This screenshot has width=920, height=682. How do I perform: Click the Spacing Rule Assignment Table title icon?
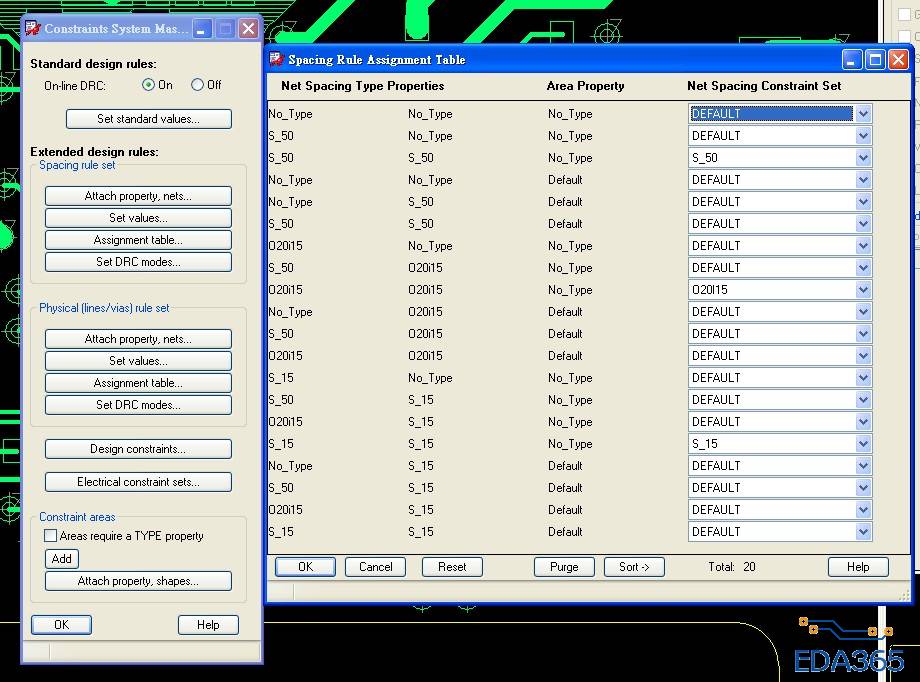click(x=276, y=60)
